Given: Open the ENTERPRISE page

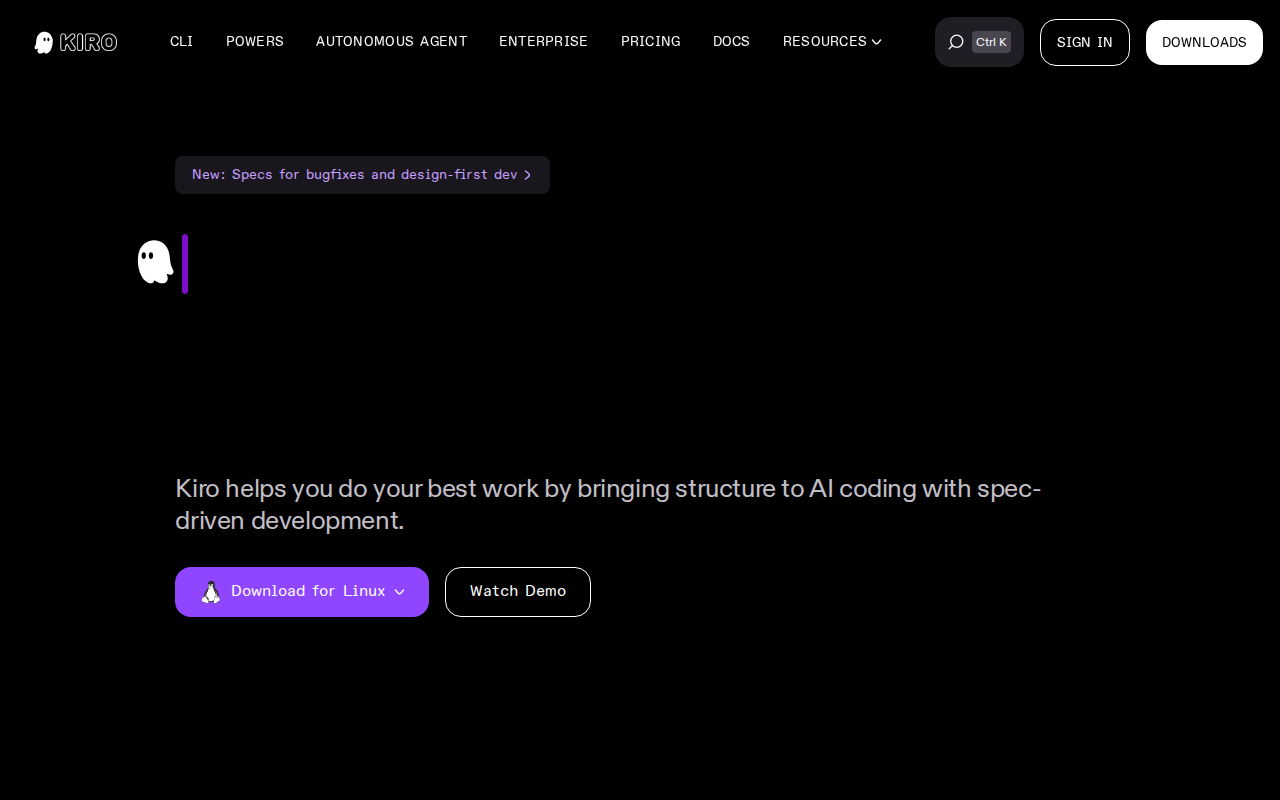Looking at the screenshot, I should point(543,42).
